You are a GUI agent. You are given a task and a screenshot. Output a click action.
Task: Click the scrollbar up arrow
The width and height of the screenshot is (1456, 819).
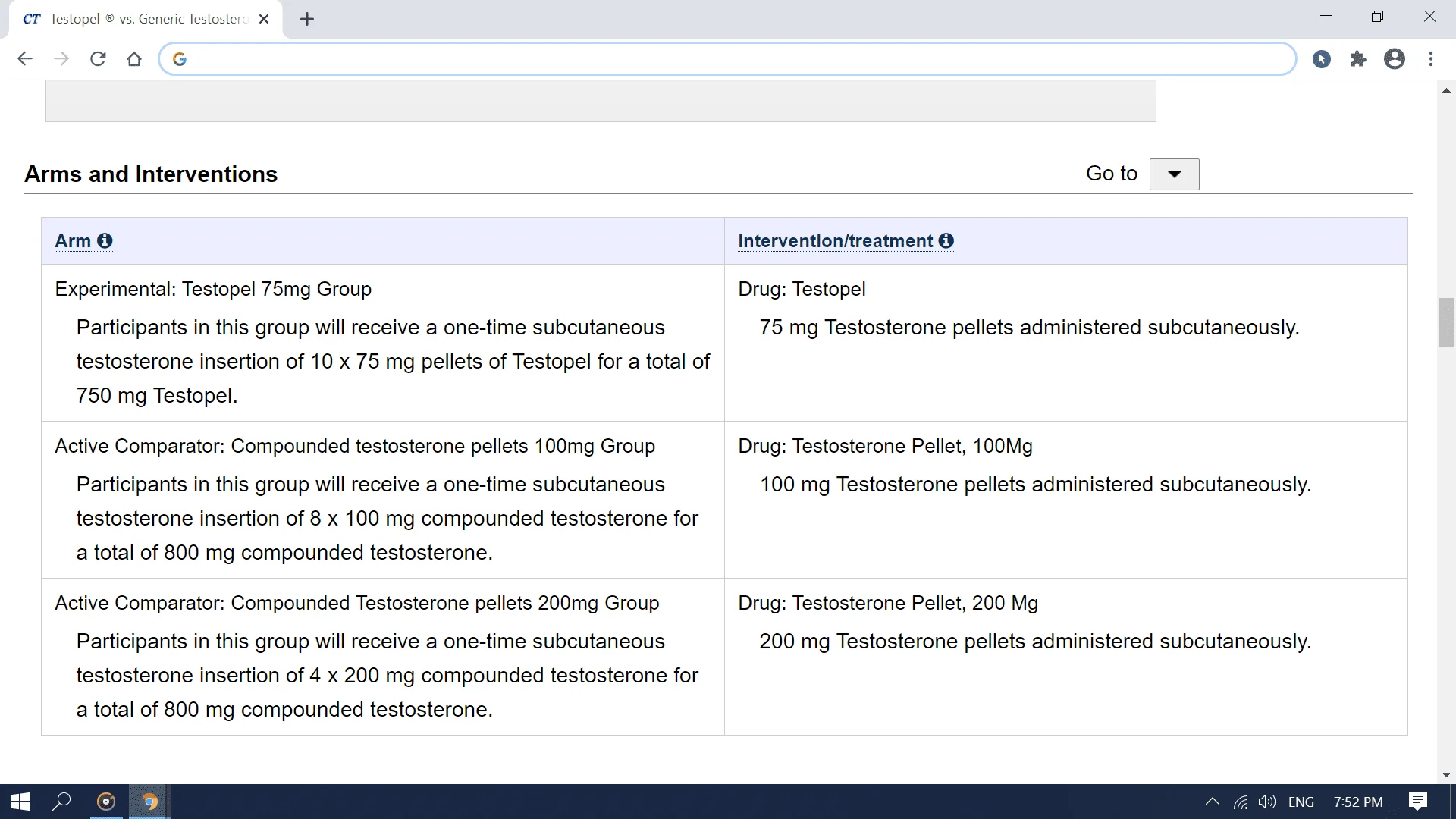[x=1446, y=90]
